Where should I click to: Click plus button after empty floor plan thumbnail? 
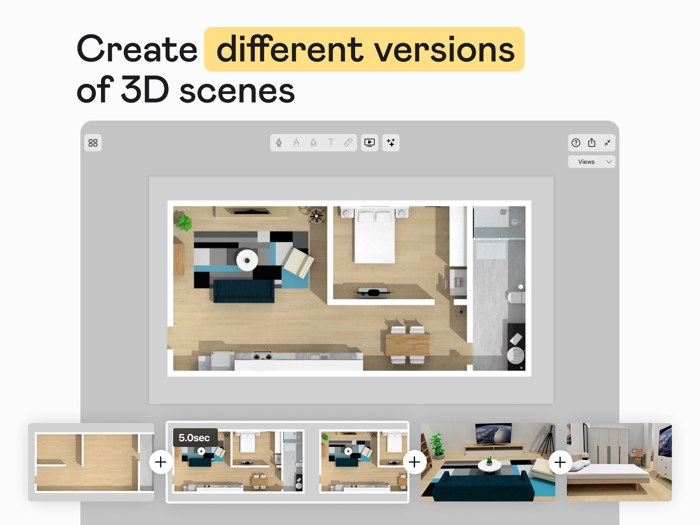(x=161, y=462)
